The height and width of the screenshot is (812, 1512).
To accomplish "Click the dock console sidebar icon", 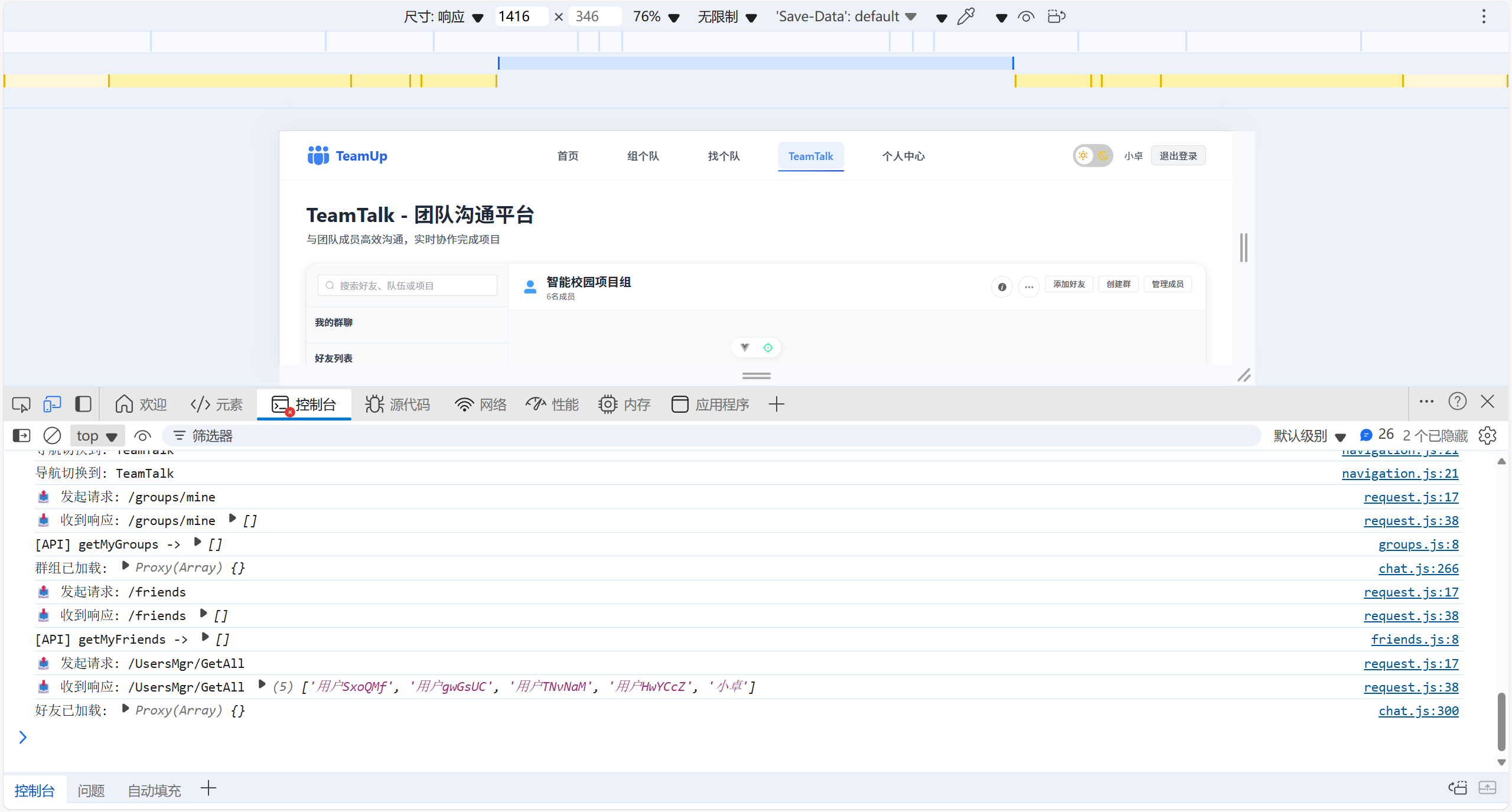I will 21,435.
